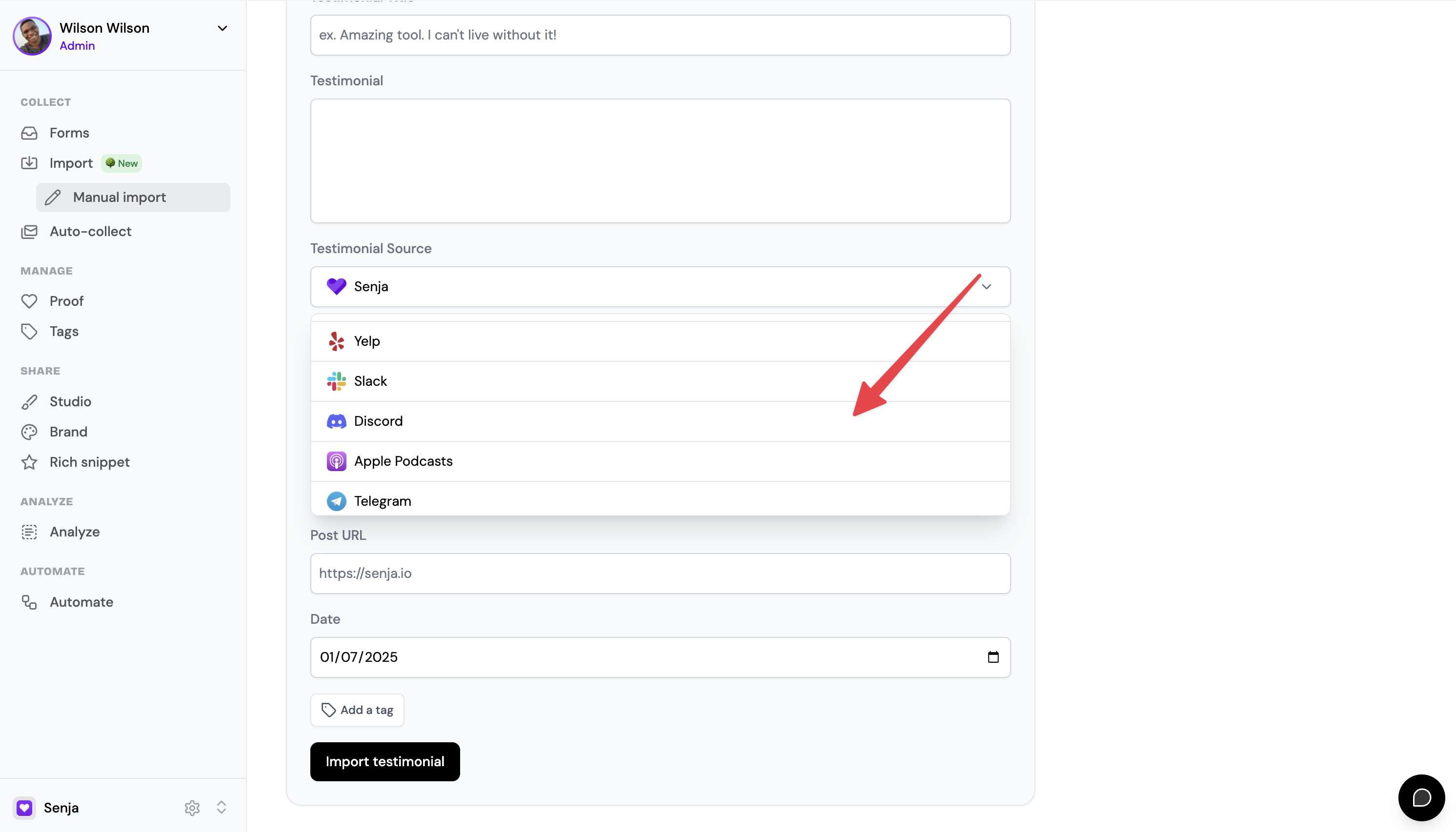Click the Senja project logo at bottom
The width and height of the screenshot is (1456, 832).
click(24, 808)
